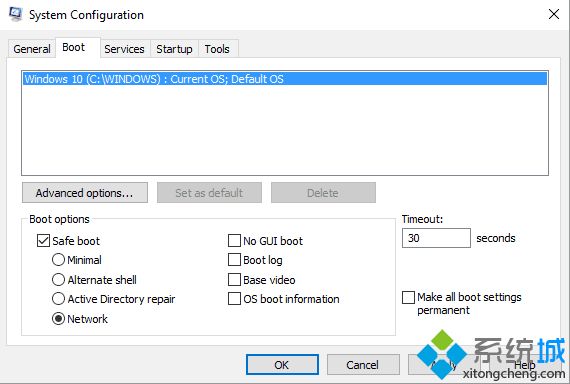Select the Network radio button

(58, 319)
